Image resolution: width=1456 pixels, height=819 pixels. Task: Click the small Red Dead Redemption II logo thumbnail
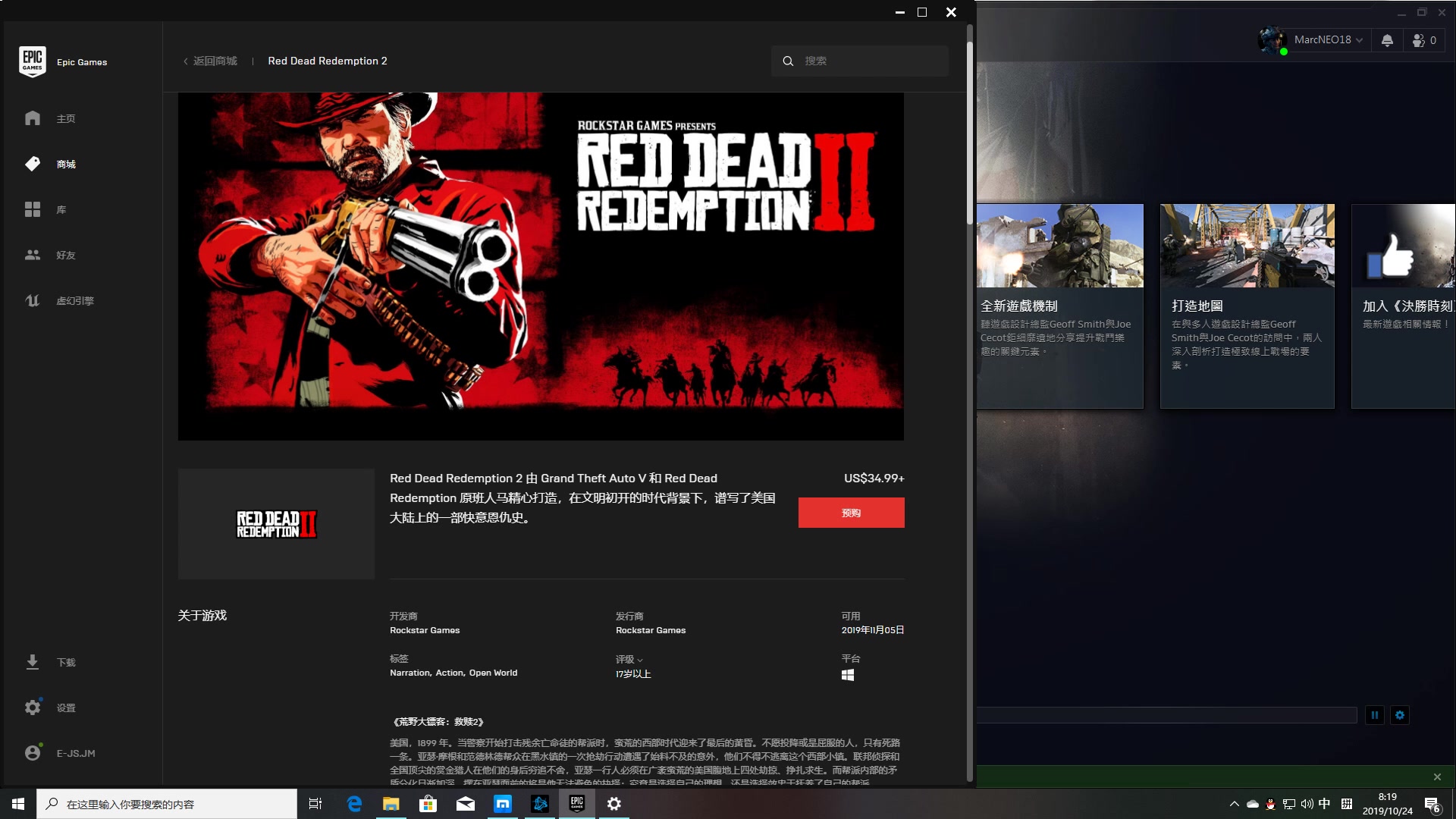pos(276,524)
